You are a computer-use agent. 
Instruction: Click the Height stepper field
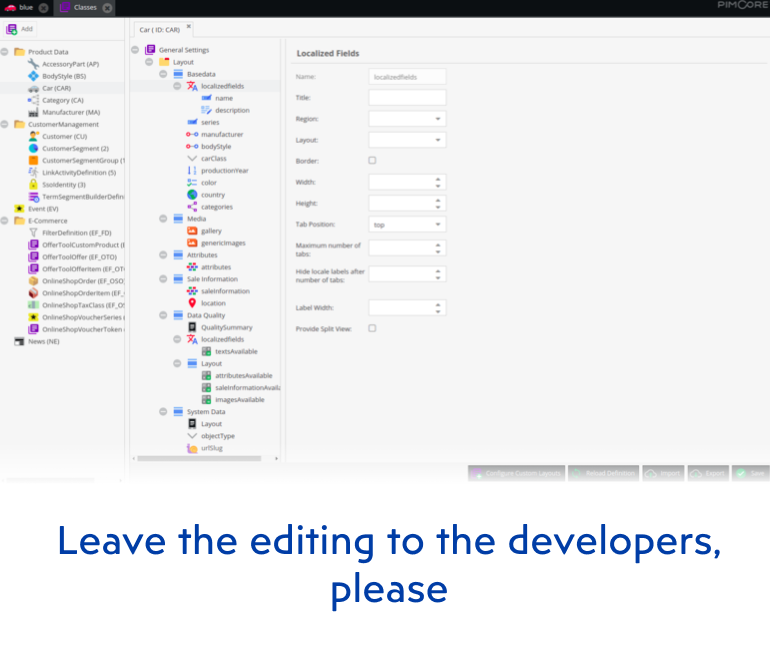[407, 203]
